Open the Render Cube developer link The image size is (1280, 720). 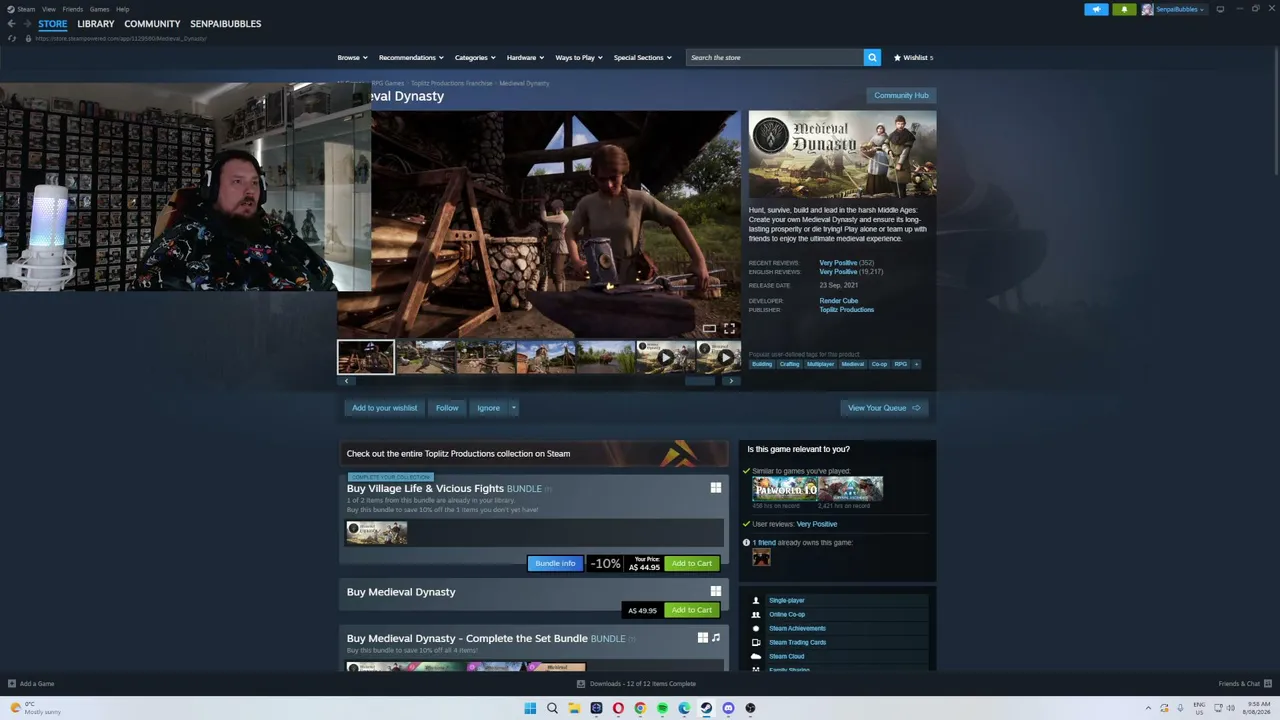(839, 301)
